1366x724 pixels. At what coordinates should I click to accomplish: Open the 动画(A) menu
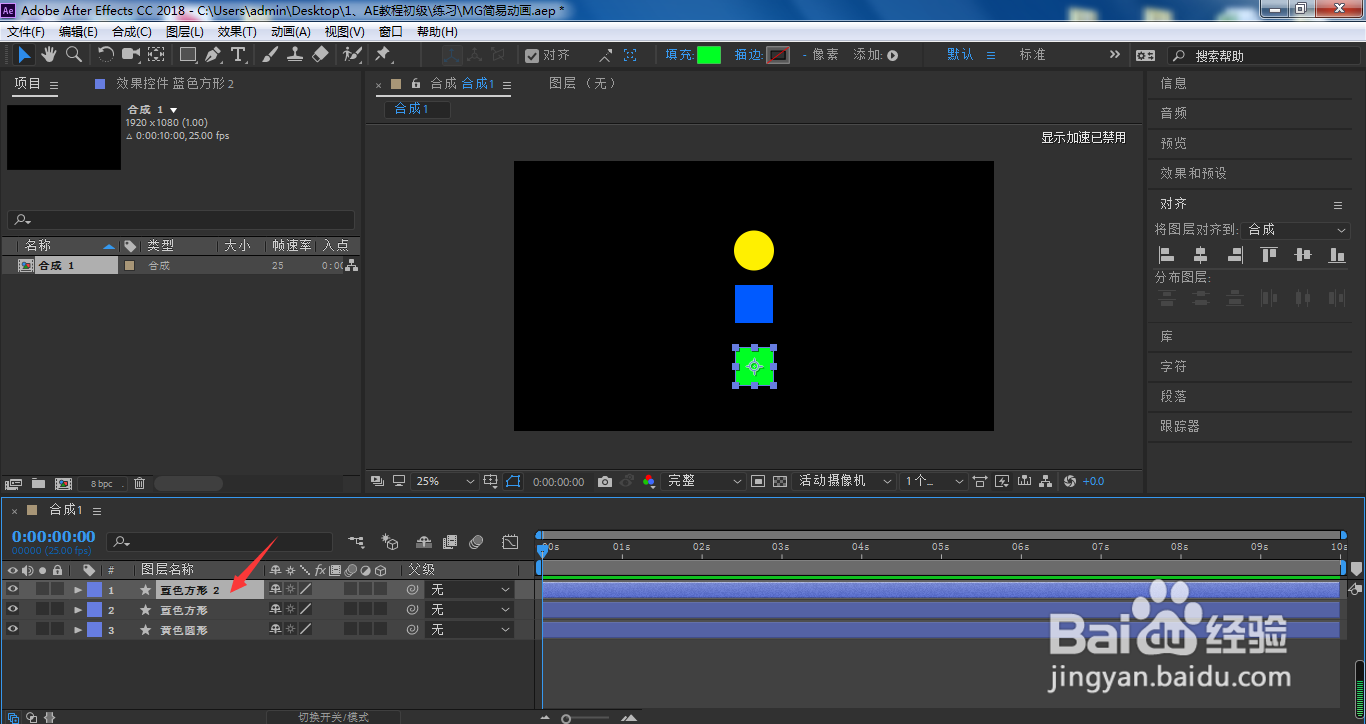[291, 32]
